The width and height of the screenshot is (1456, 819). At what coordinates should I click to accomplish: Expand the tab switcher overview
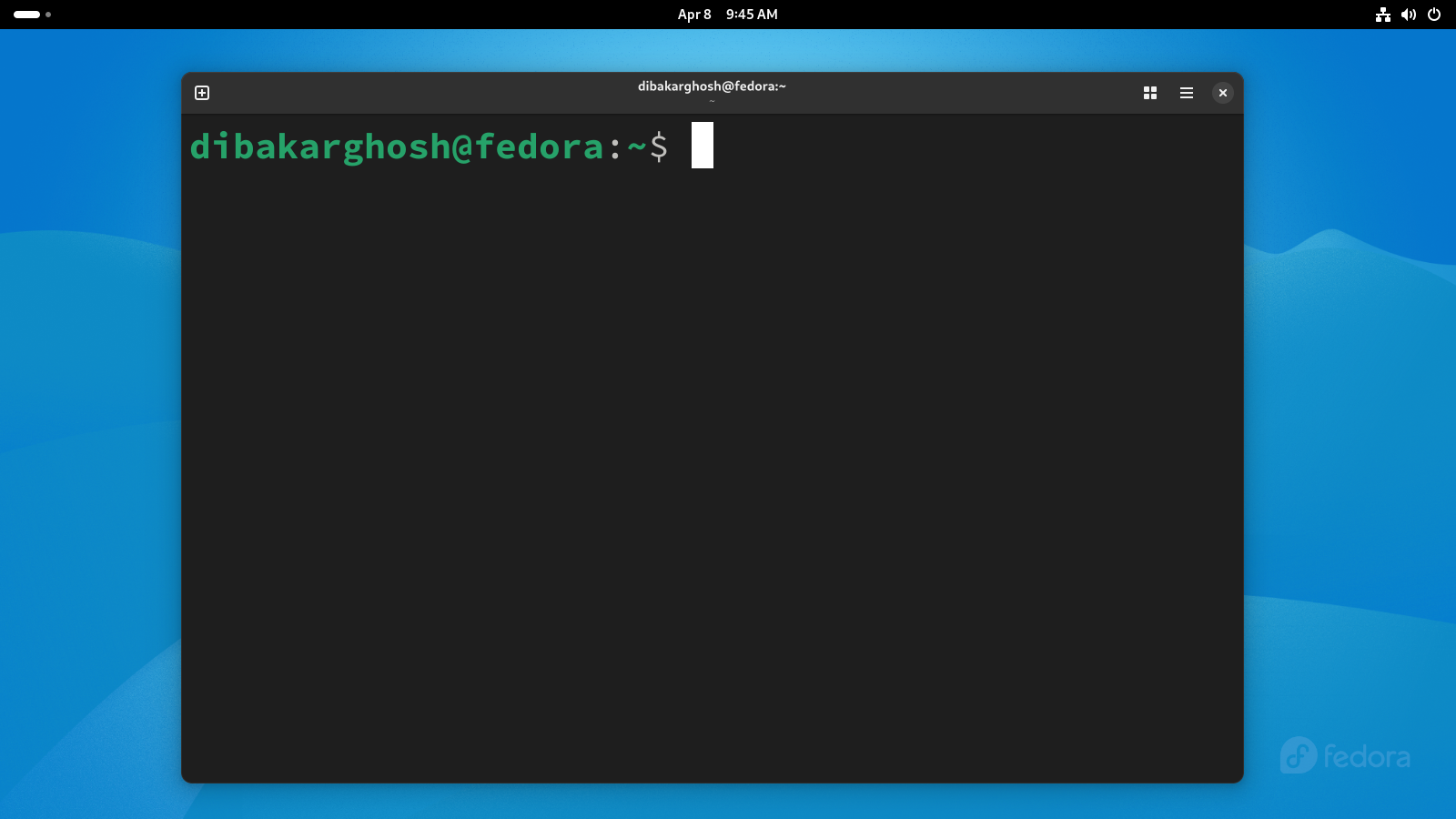click(1150, 92)
